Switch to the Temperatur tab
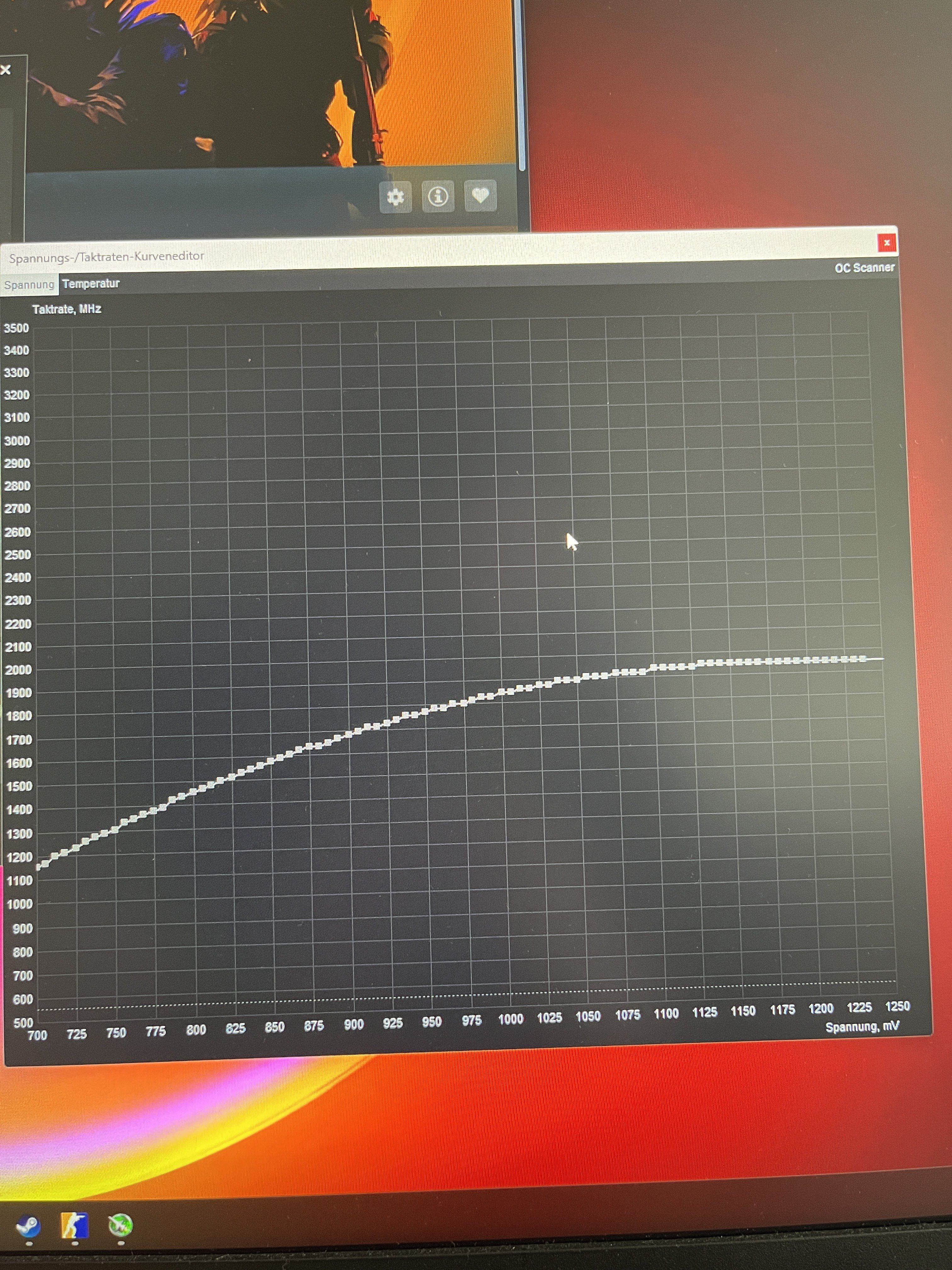952x1270 pixels. point(91,283)
